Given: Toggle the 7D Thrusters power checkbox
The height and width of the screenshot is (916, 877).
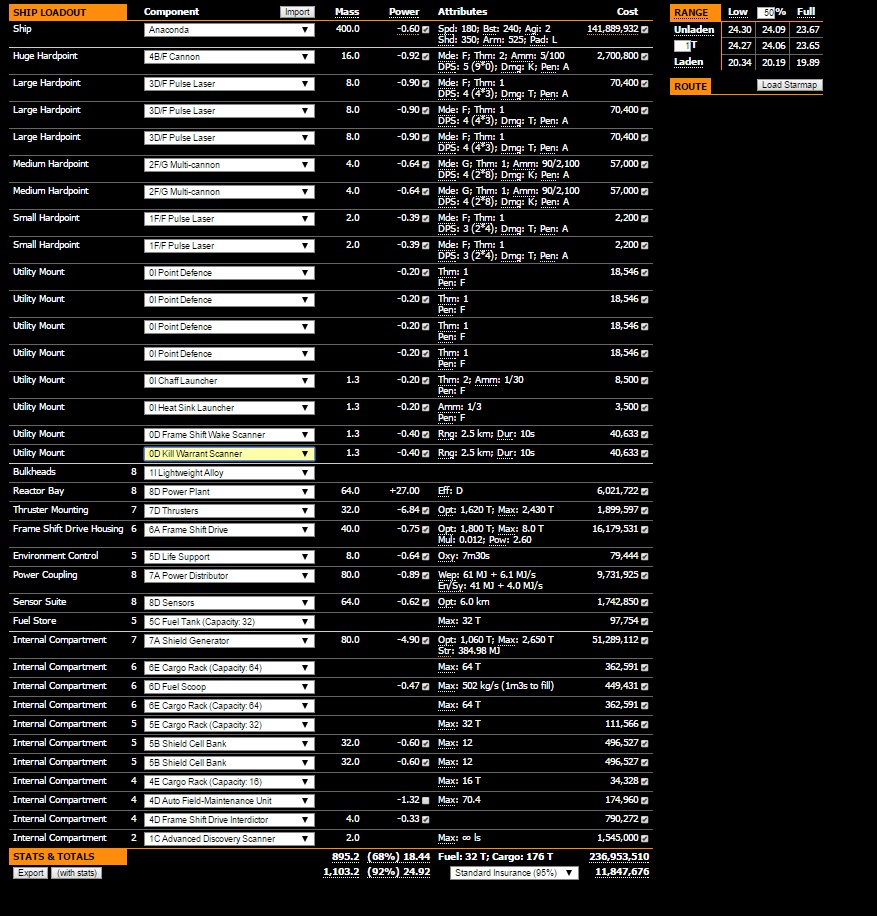Looking at the screenshot, I should tap(425, 511).
